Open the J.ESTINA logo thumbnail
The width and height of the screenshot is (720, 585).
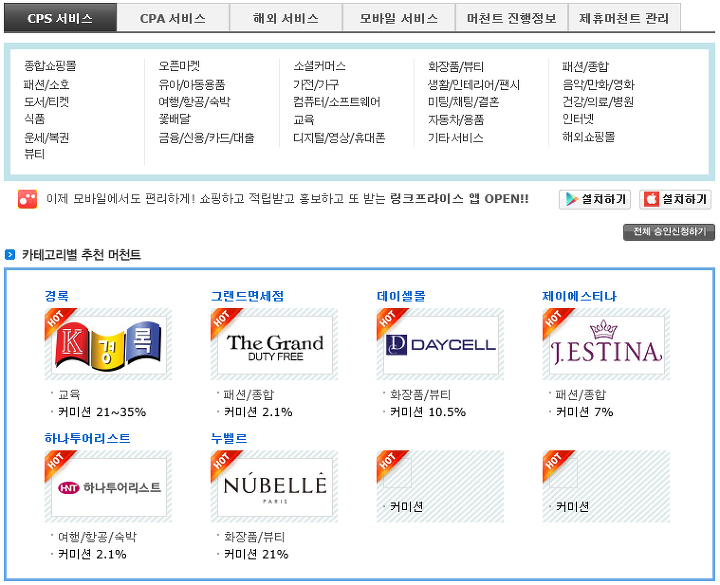tap(606, 344)
